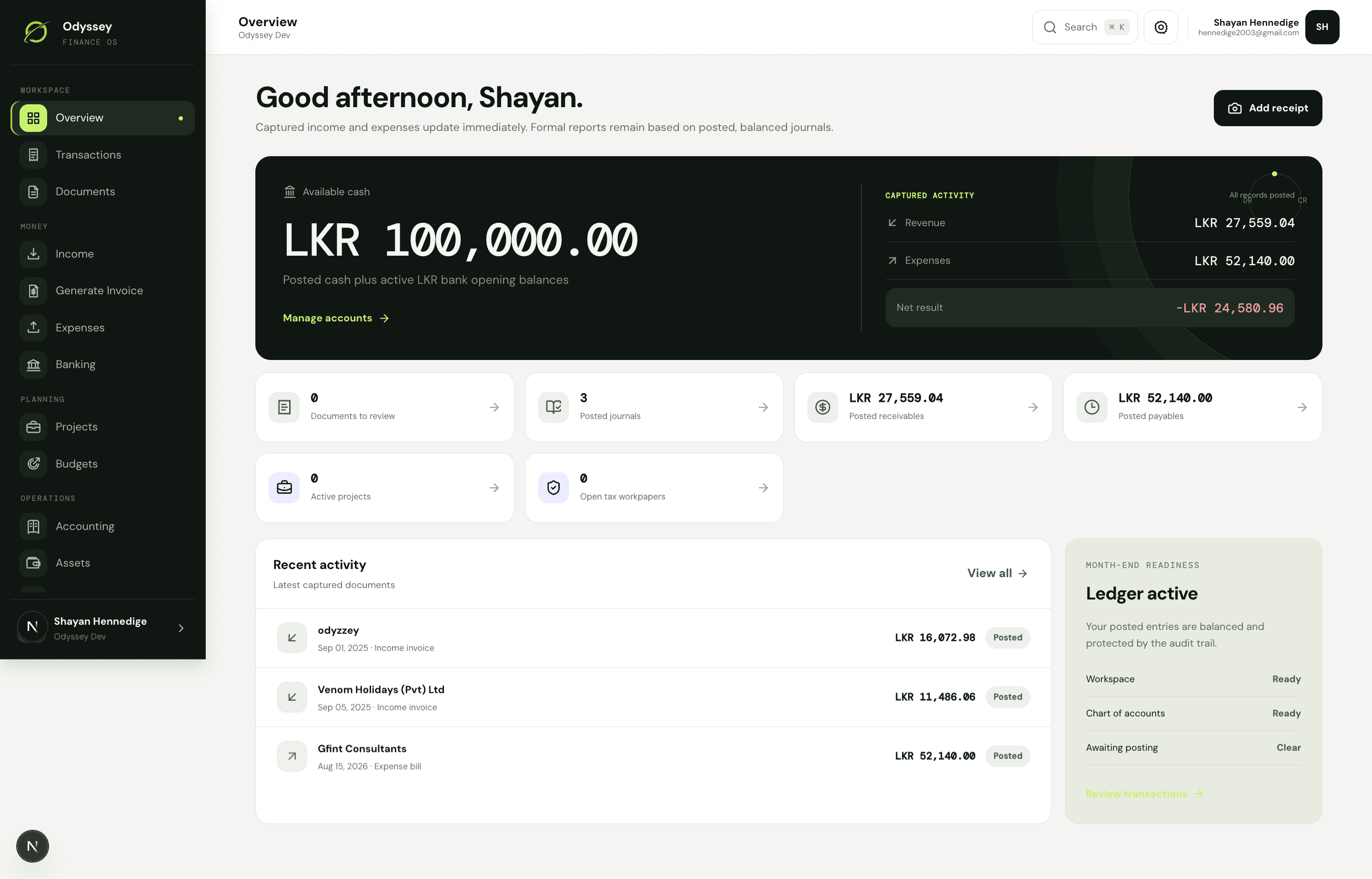1372x879 pixels.
Task: Click the hennedige2003@gmail.com email text
Action: [1248, 33]
